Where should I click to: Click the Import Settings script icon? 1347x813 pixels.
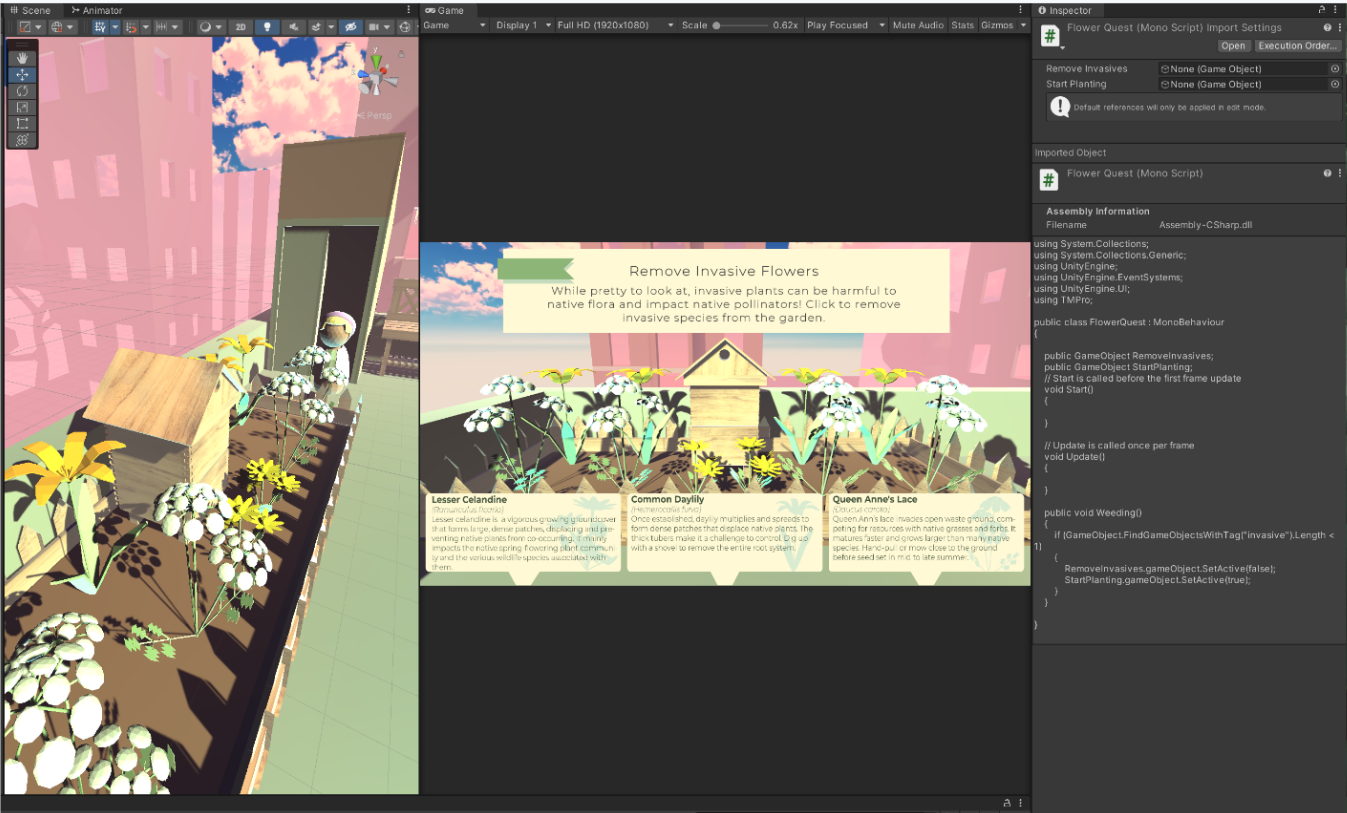pos(1049,36)
